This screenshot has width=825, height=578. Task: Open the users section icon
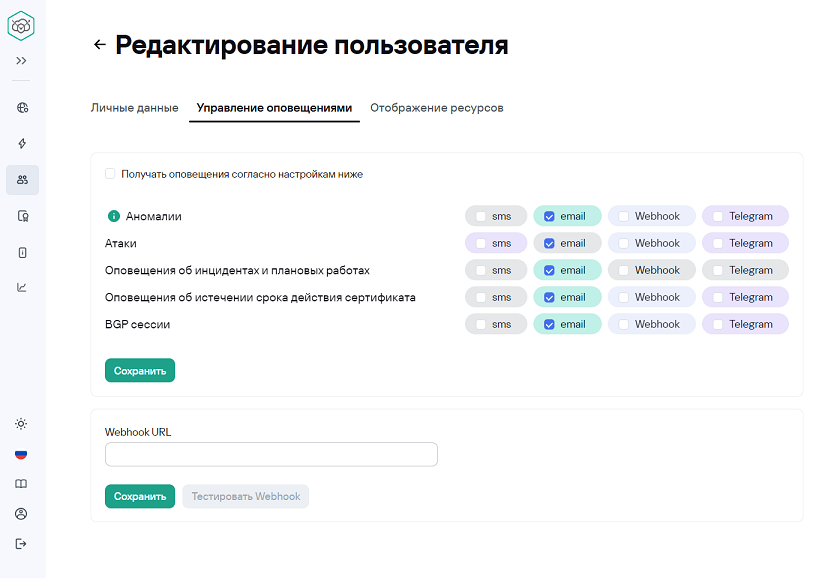(21, 180)
